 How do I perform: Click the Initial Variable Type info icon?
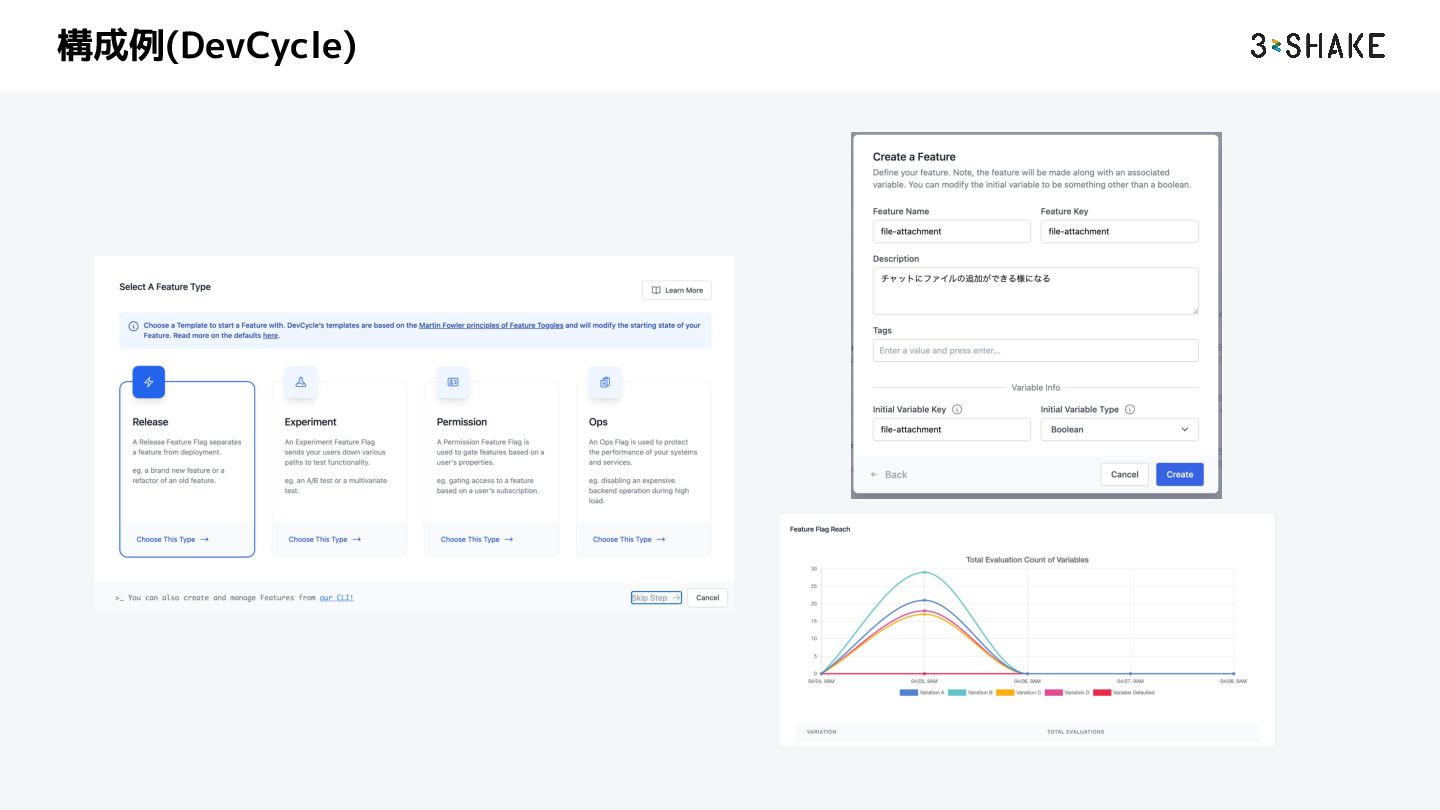click(1130, 409)
